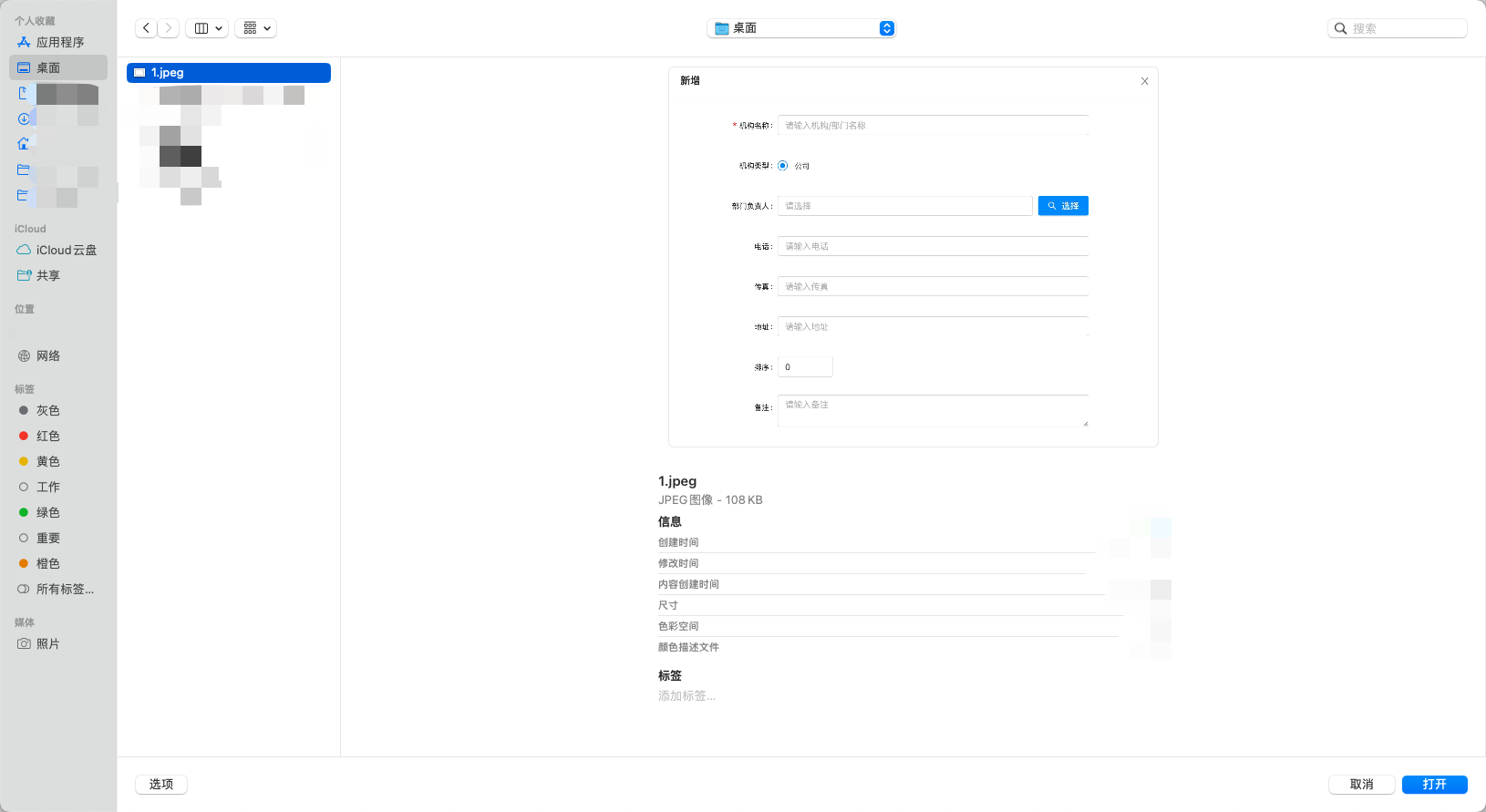Select the 黄色 tag

pyautogui.click(x=58, y=461)
